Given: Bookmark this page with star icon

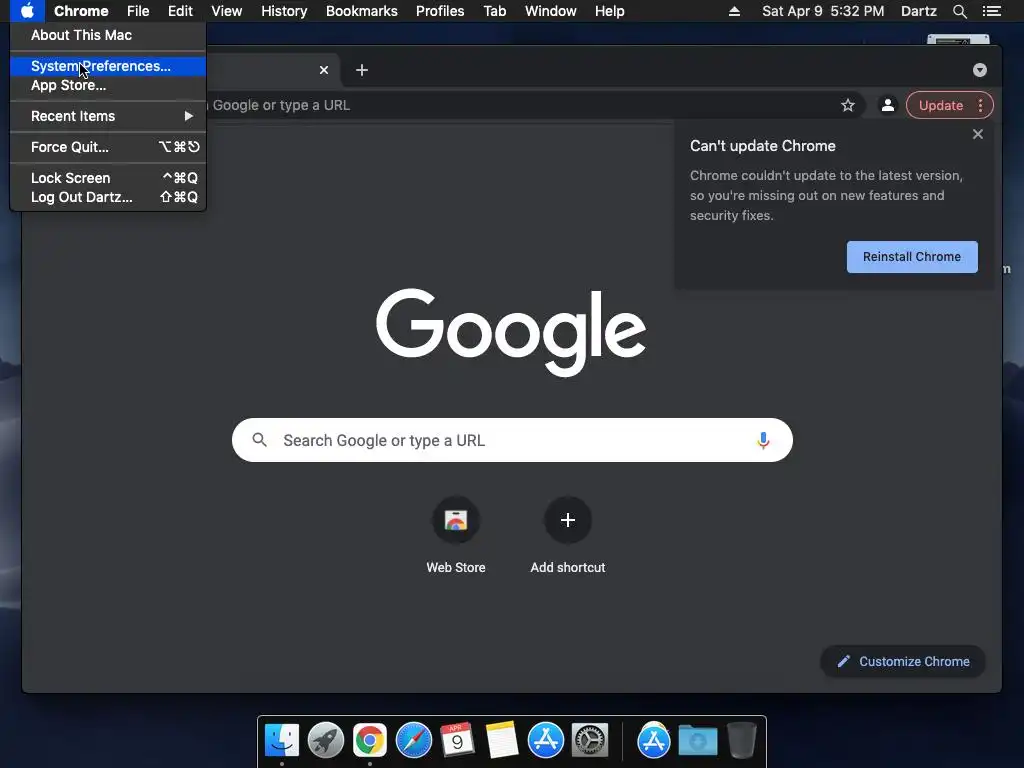Looking at the screenshot, I should [x=848, y=105].
